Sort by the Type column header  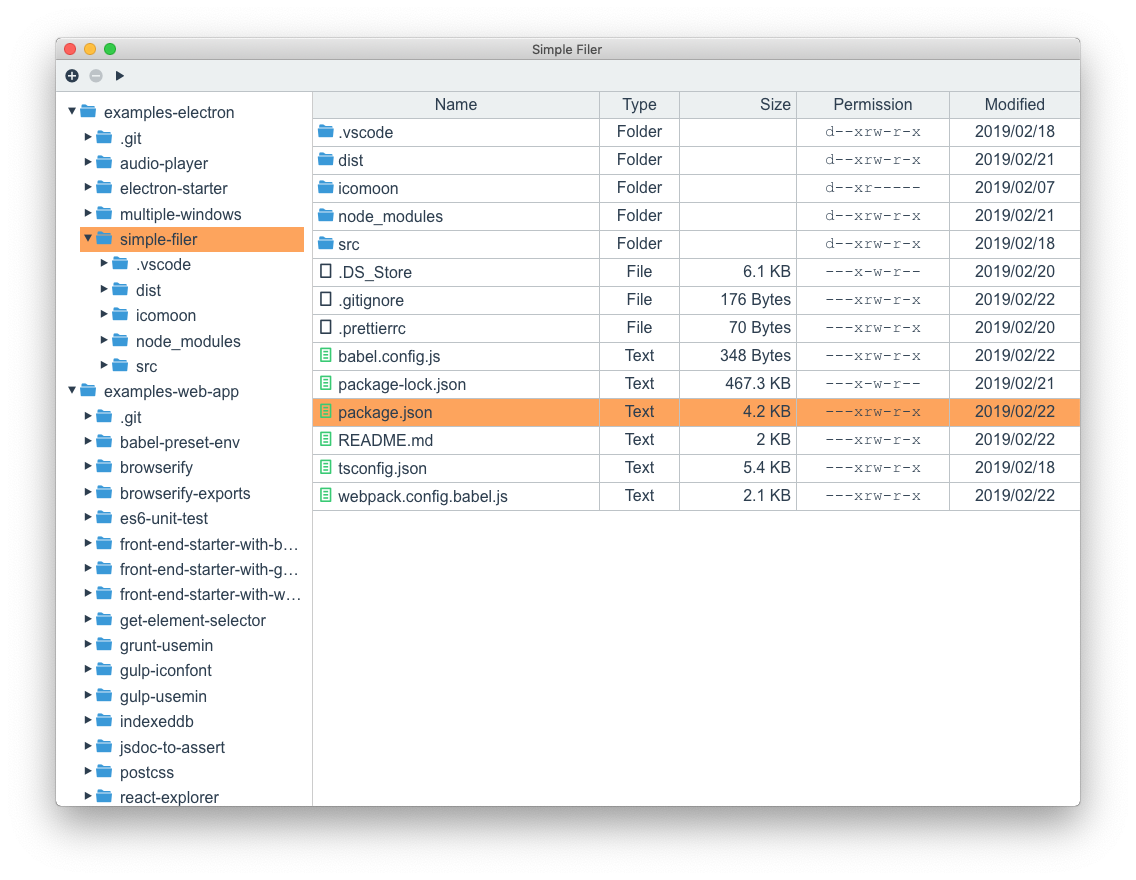click(639, 104)
